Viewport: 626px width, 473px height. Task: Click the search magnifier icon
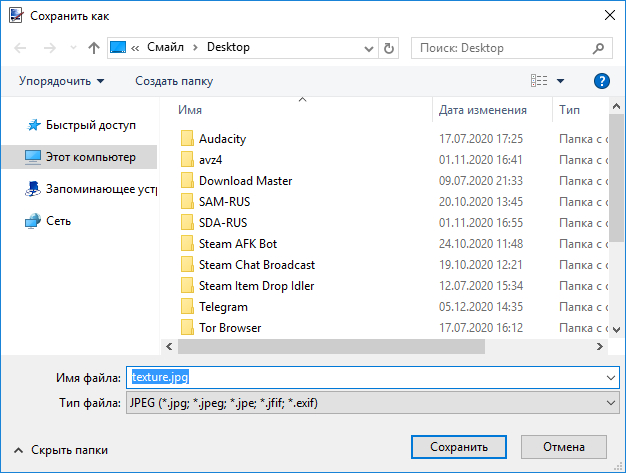[x=599, y=47]
